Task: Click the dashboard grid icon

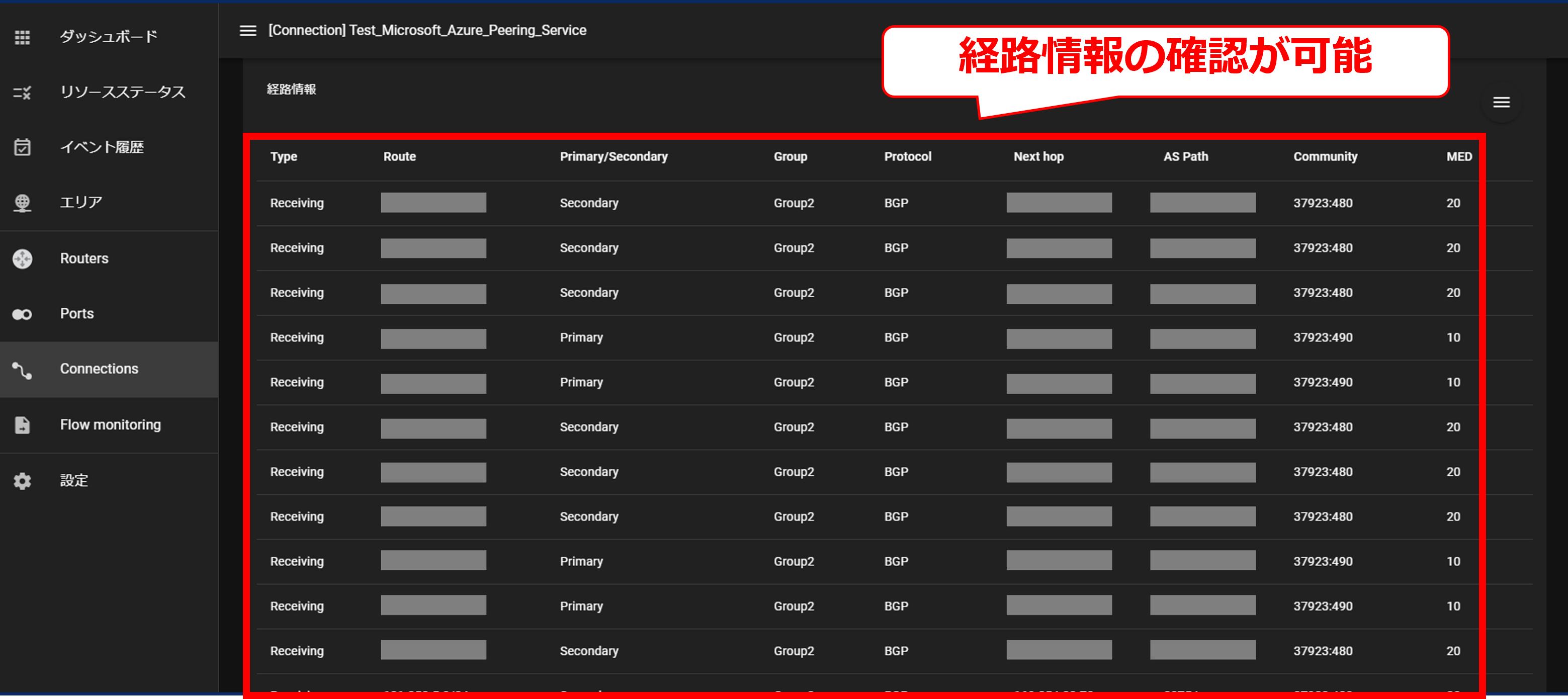Action: coord(23,37)
